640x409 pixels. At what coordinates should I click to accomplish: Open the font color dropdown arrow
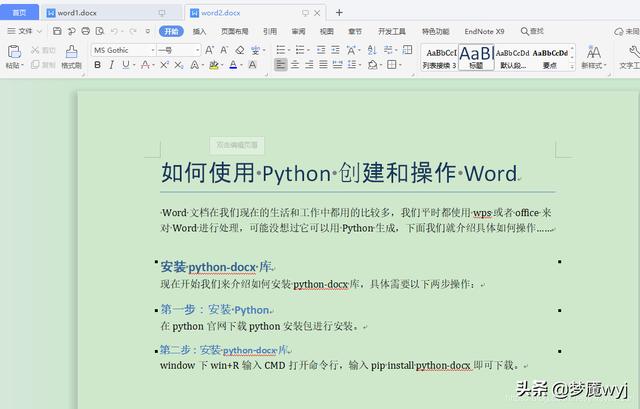(242, 65)
